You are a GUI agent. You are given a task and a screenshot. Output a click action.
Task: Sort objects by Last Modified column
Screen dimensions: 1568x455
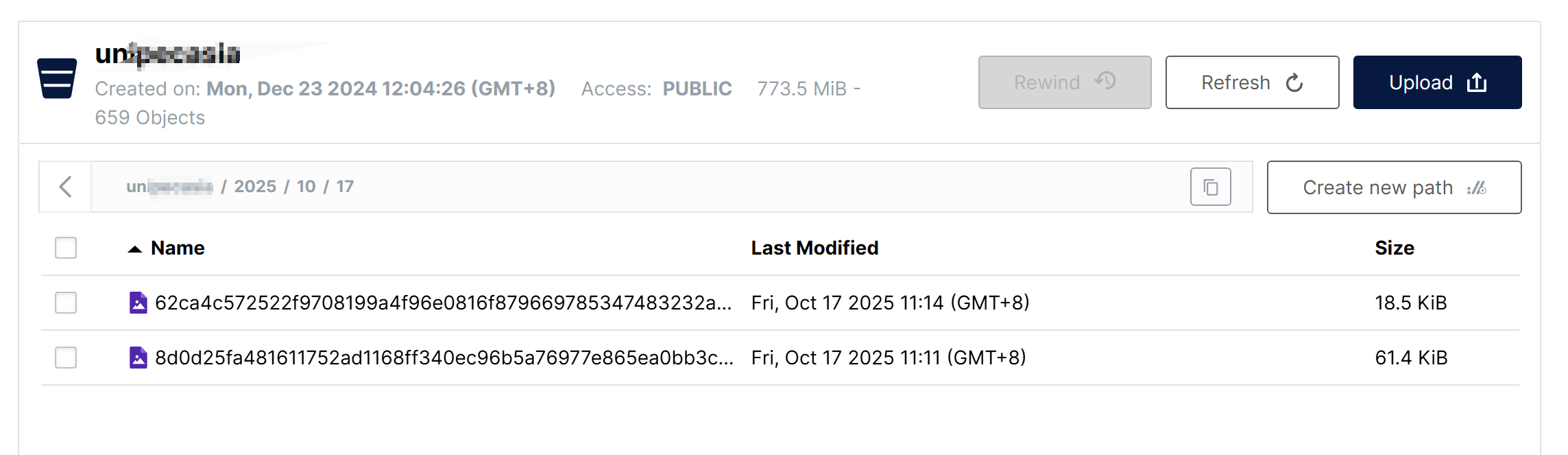coord(815,248)
